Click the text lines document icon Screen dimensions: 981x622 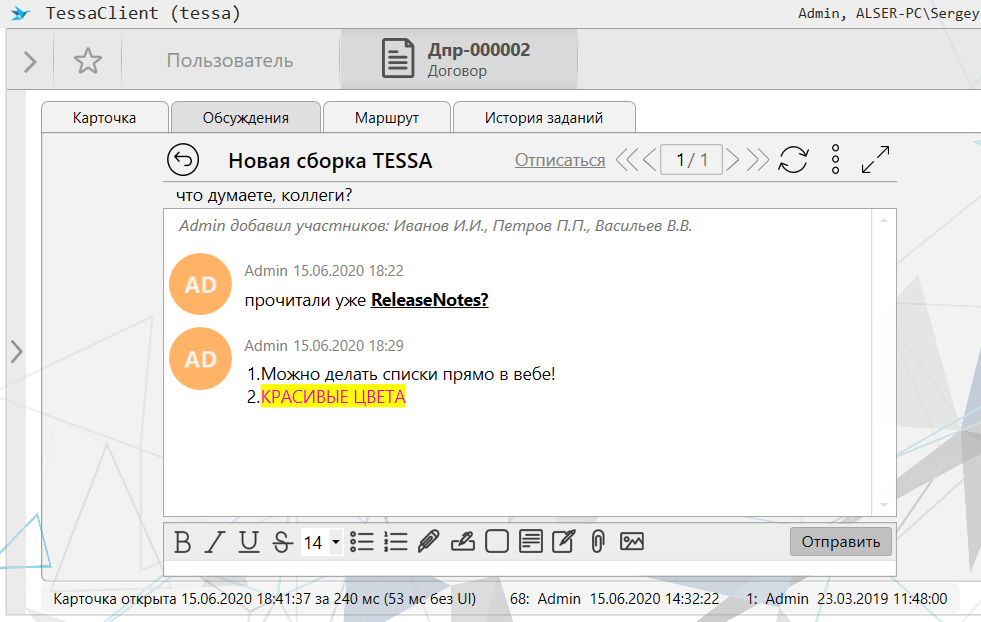531,542
